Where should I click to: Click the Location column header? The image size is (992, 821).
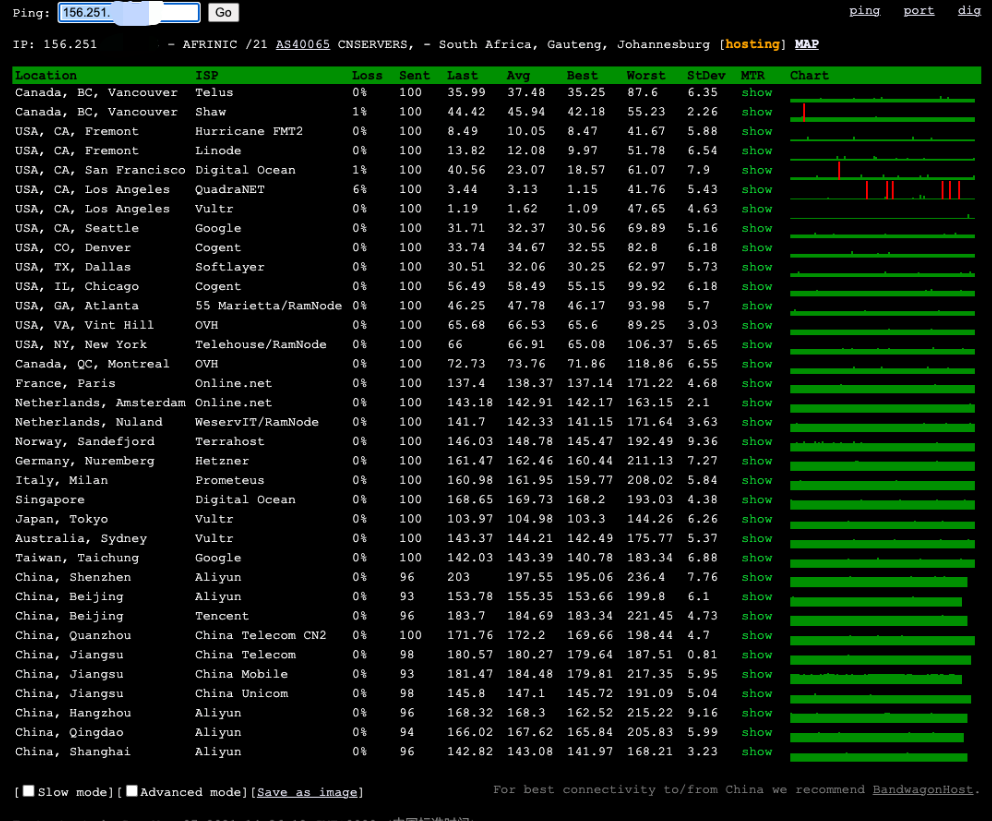(x=46, y=75)
